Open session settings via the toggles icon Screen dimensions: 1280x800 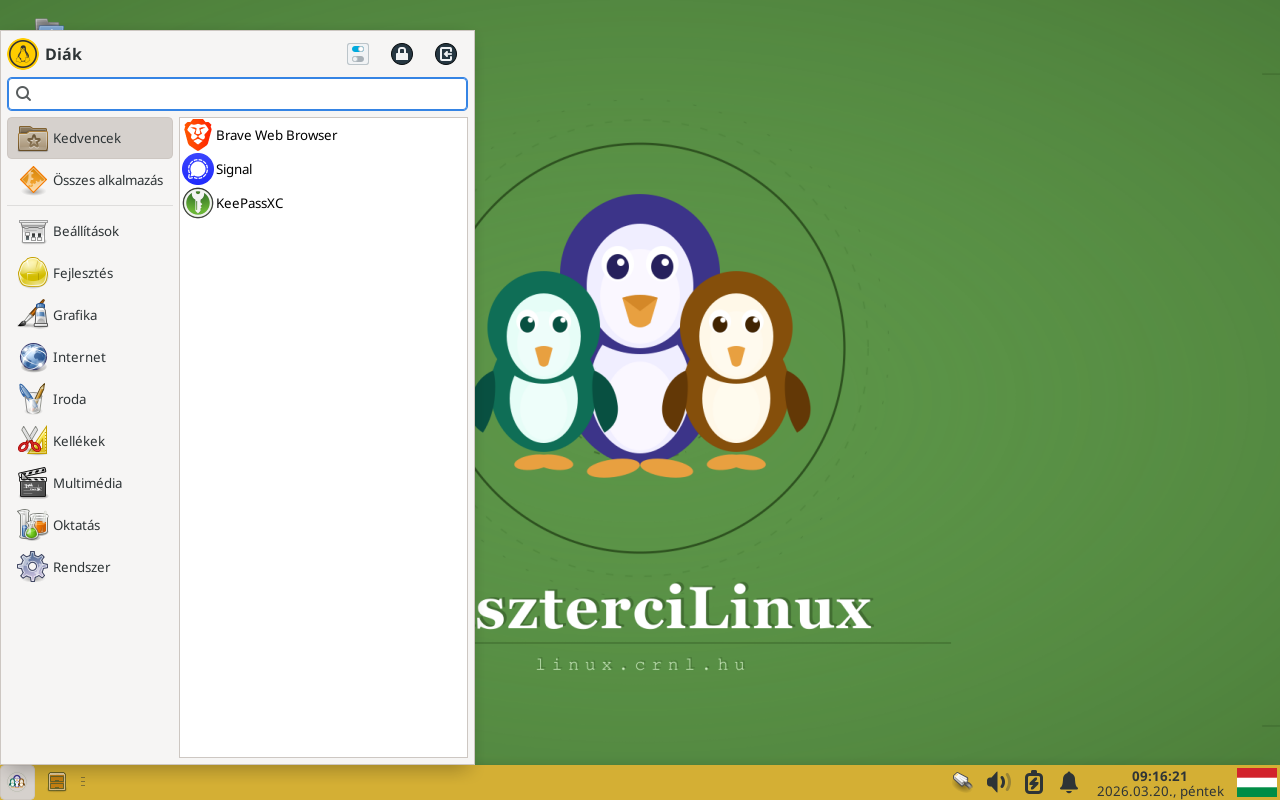coord(358,54)
